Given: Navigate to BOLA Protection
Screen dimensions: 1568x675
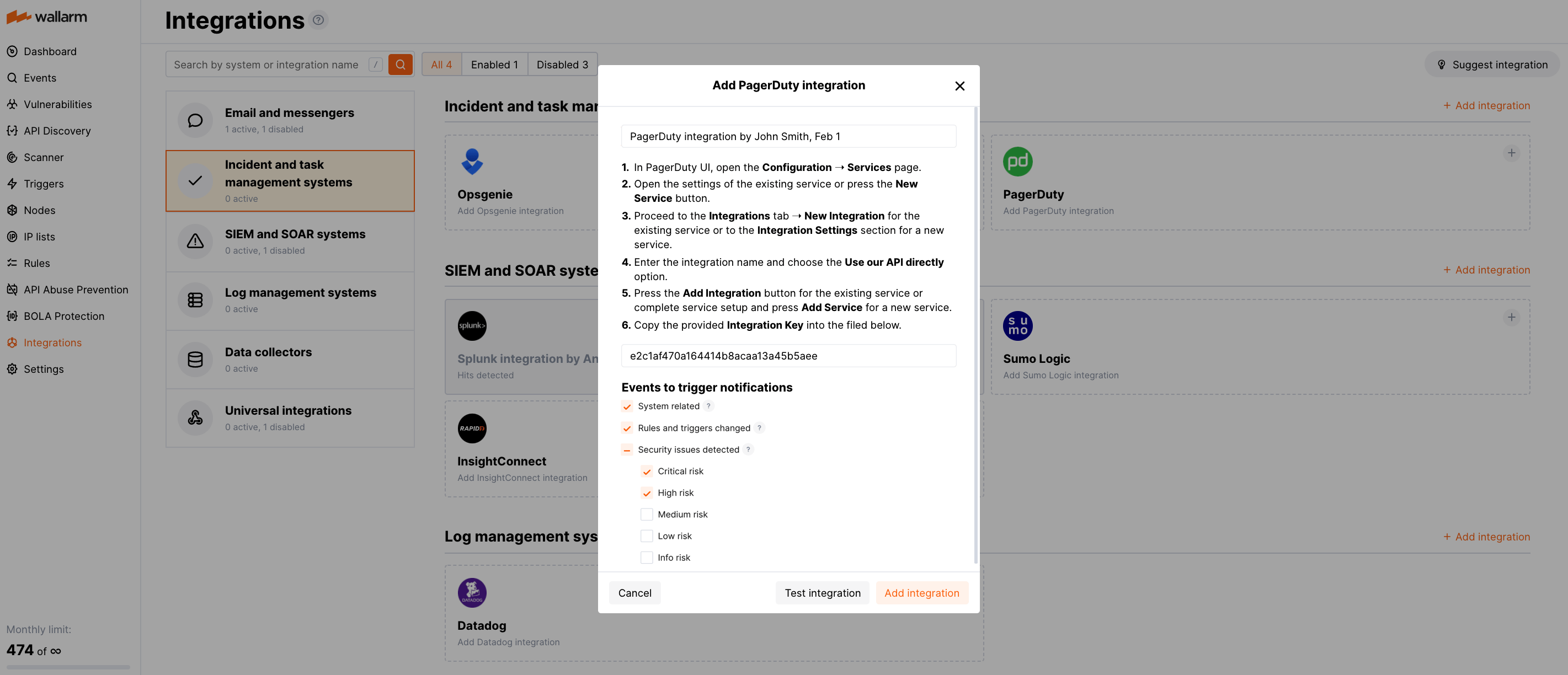Looking at the screenshot, I should tap(63, 315).
